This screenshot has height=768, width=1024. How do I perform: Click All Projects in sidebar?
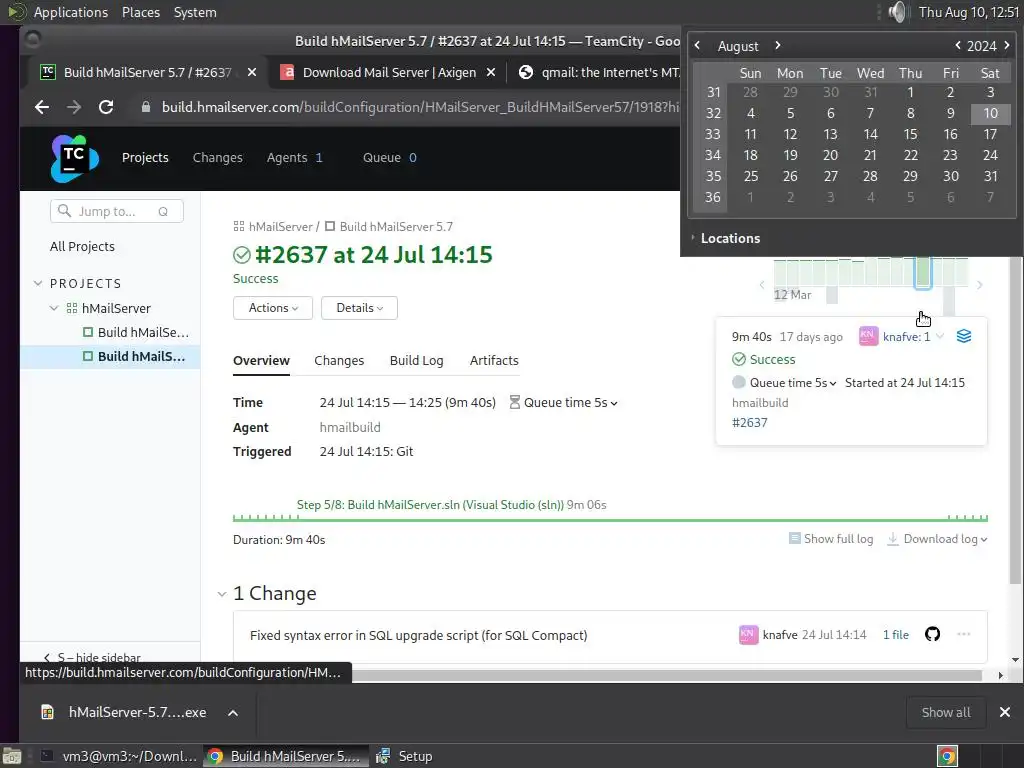click(82, 246)
